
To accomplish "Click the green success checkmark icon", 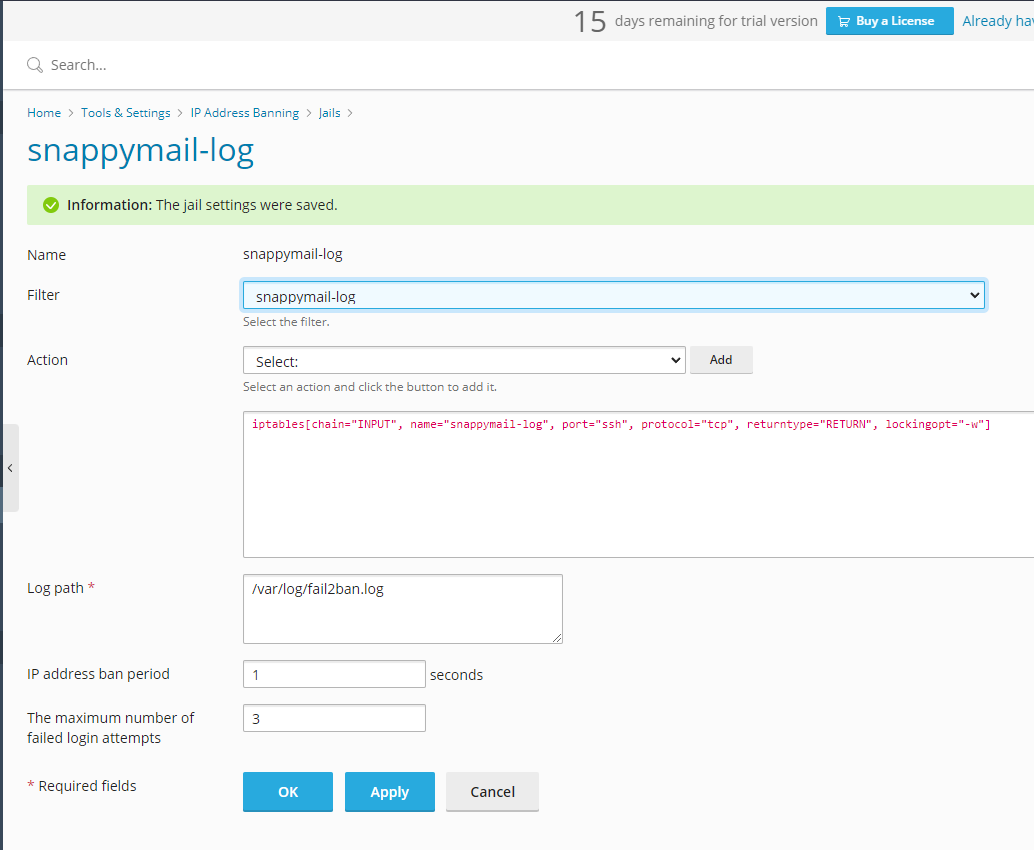I will point(51,205).
